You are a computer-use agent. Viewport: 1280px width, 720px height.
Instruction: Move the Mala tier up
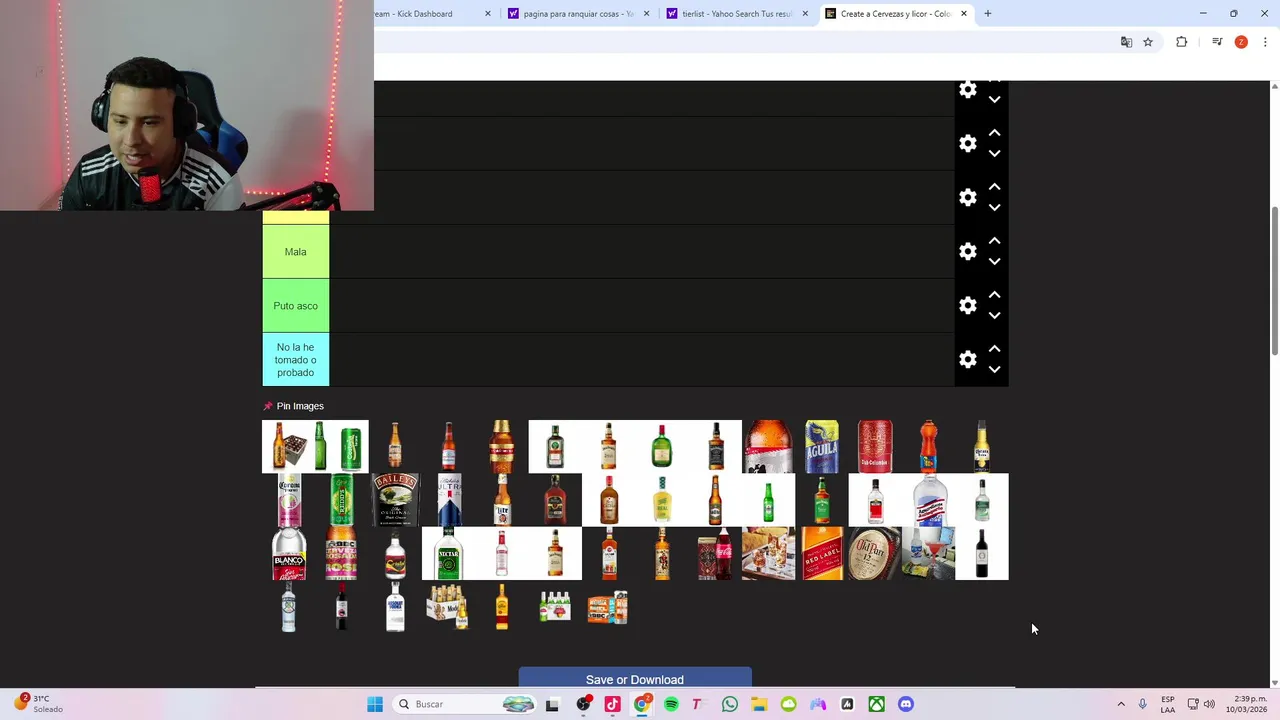tap(994, 241)
